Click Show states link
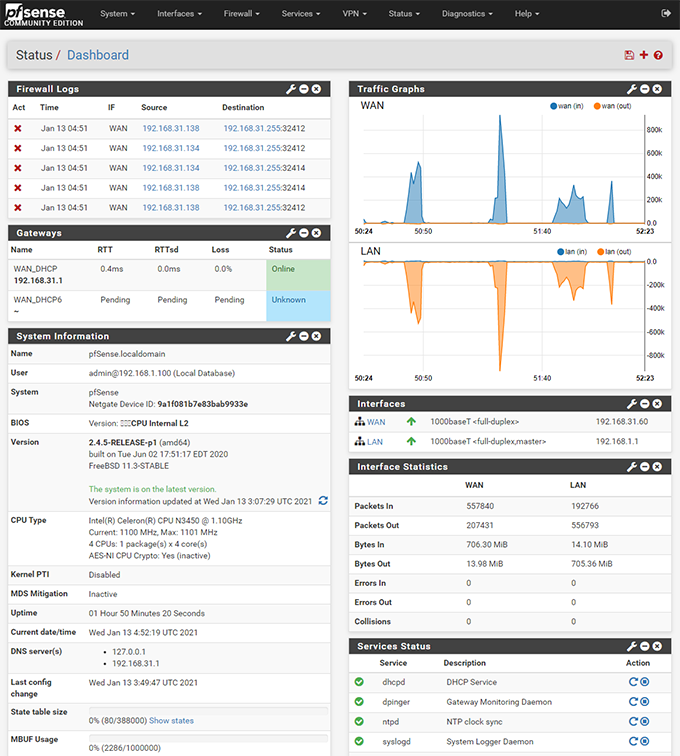 pos(171,720)
